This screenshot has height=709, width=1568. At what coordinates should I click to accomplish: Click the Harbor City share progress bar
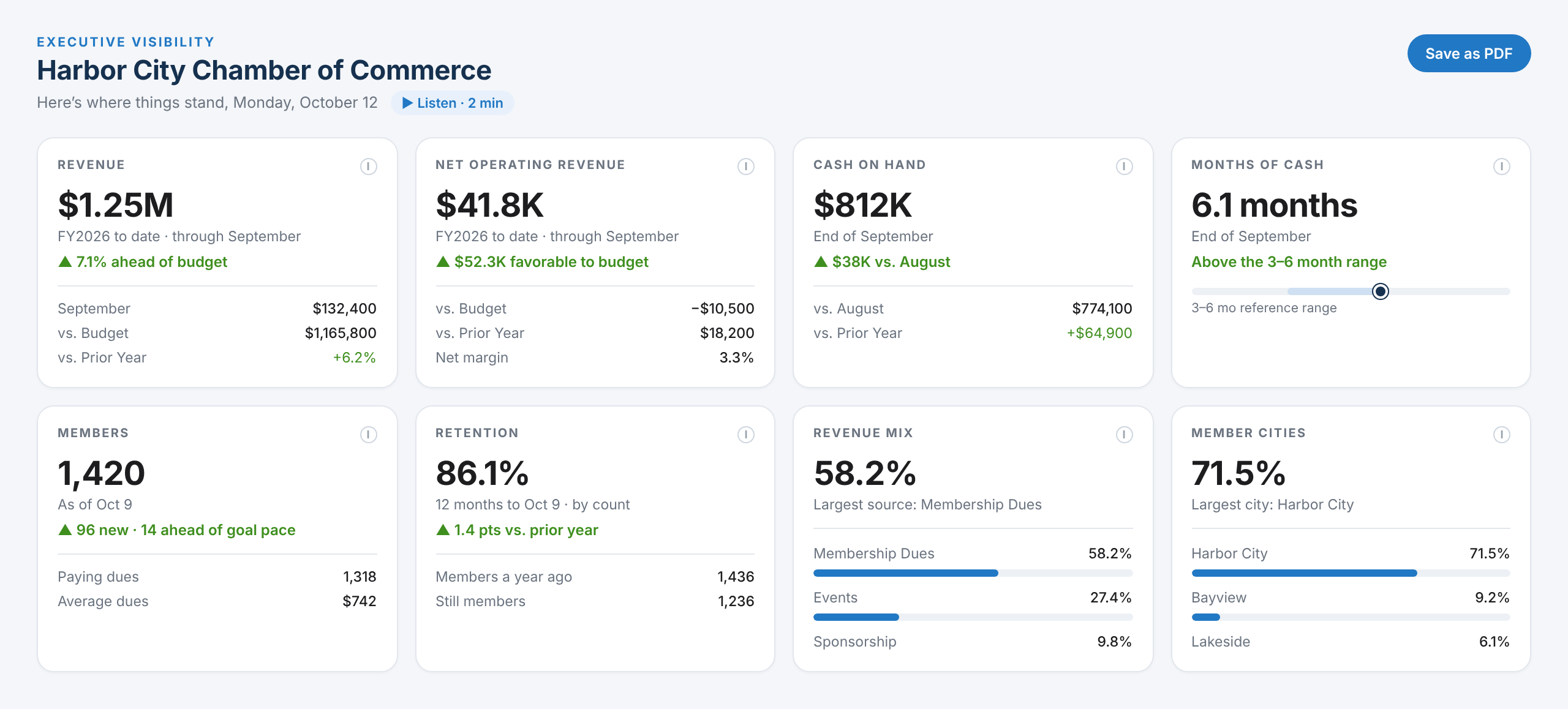(x=1351, y=573)
